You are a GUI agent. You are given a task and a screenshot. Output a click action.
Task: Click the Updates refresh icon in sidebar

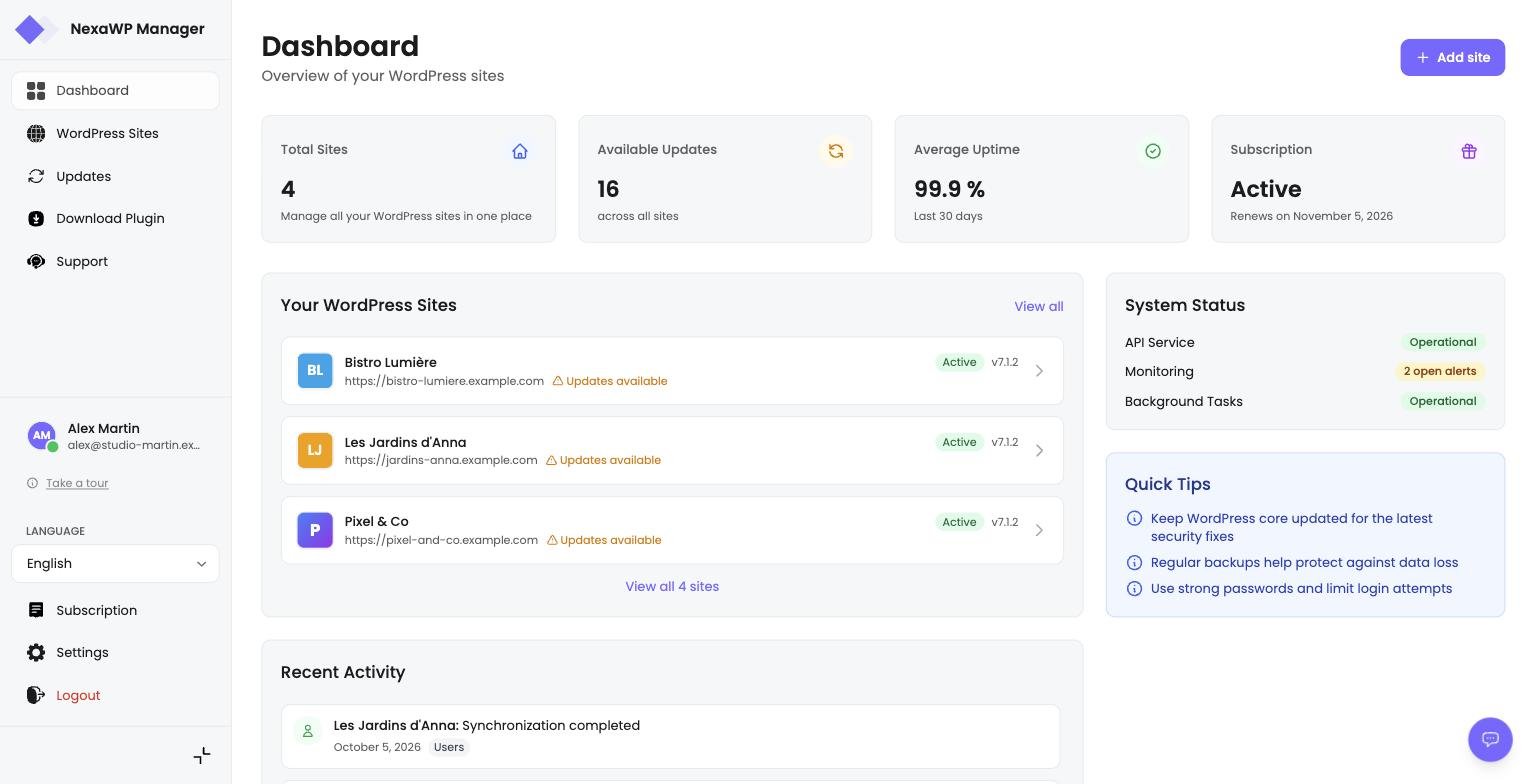tap(36, 177)
